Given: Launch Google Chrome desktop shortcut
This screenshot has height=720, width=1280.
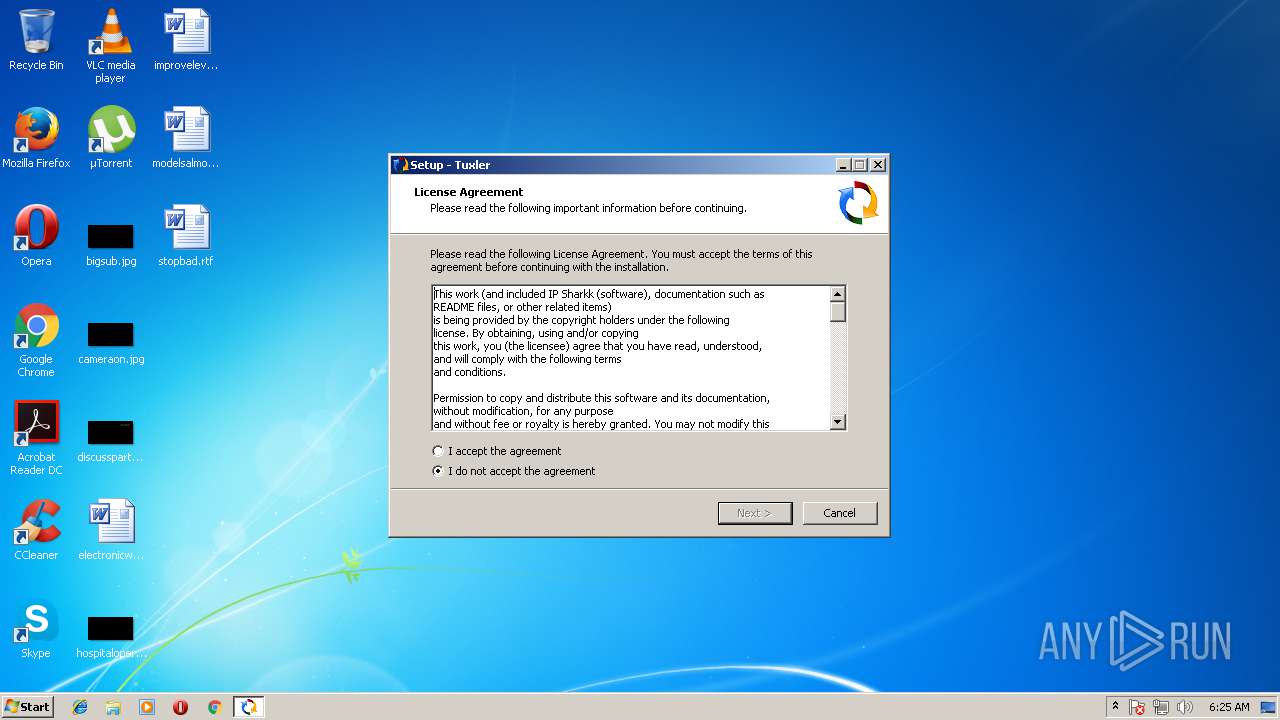Looking at the screenshot, I should (36, 340).
